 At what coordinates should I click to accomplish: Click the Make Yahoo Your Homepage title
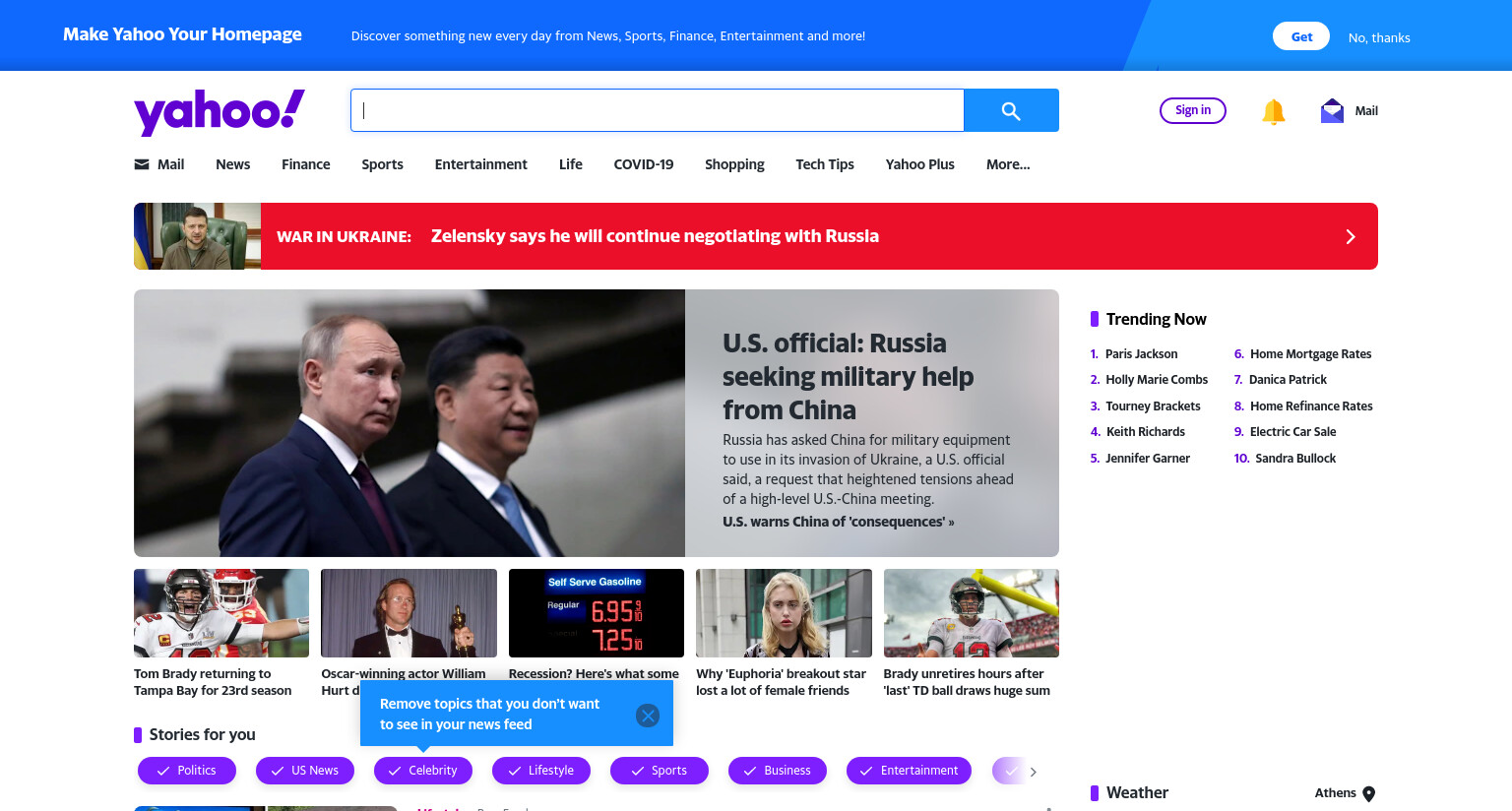pos(182,34)
